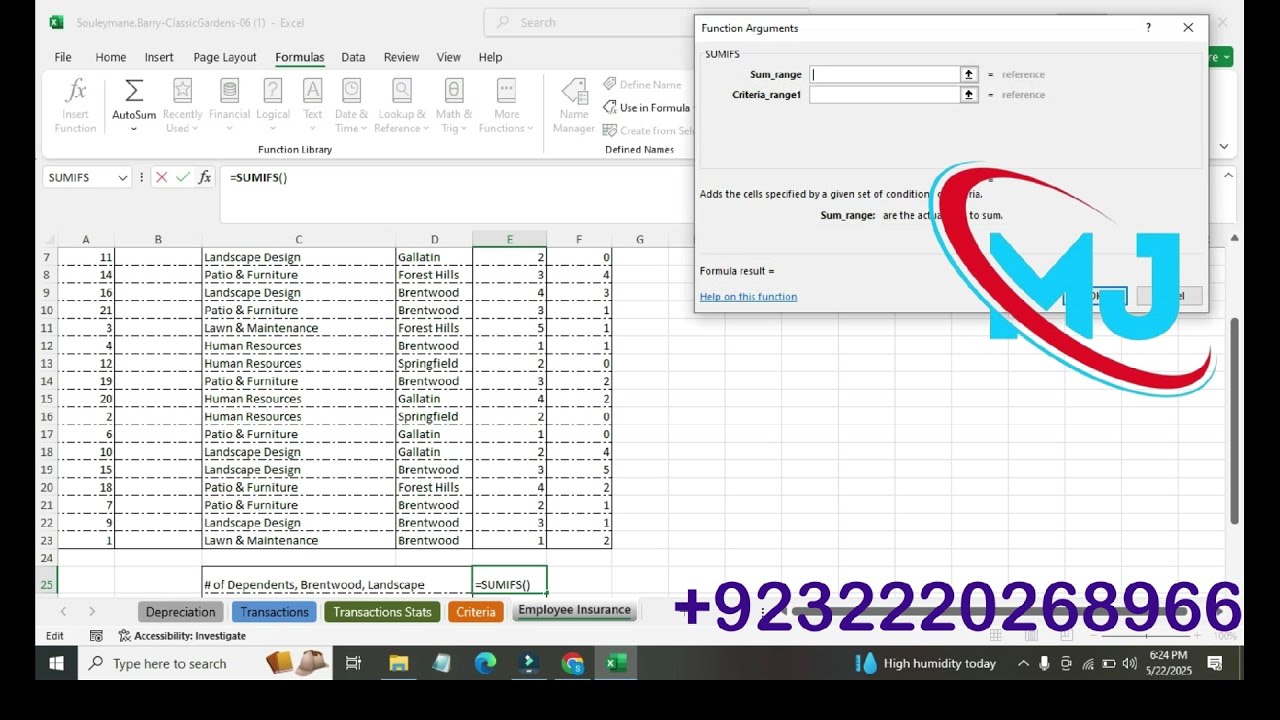Expand the Name Box function dropdown

tap(123, 177)
